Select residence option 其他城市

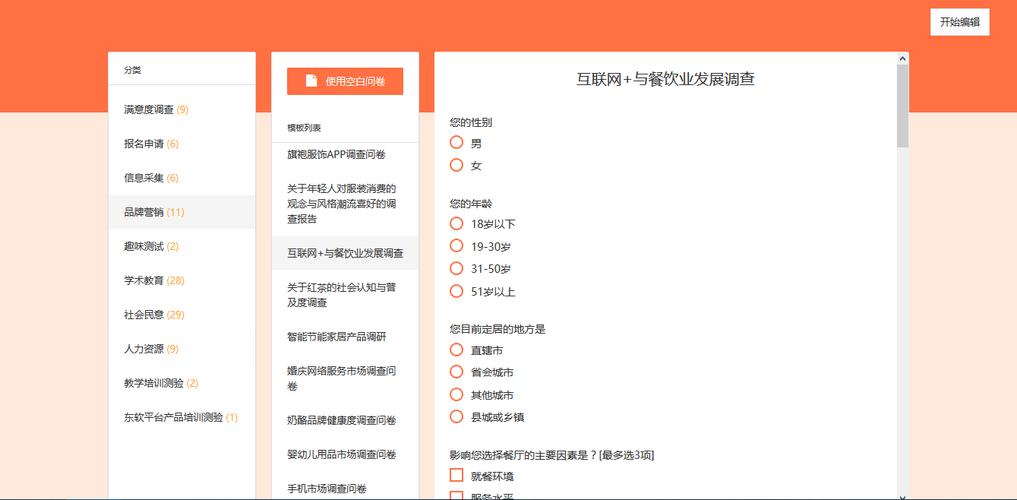pyautogui.click(x=457, y=394)
